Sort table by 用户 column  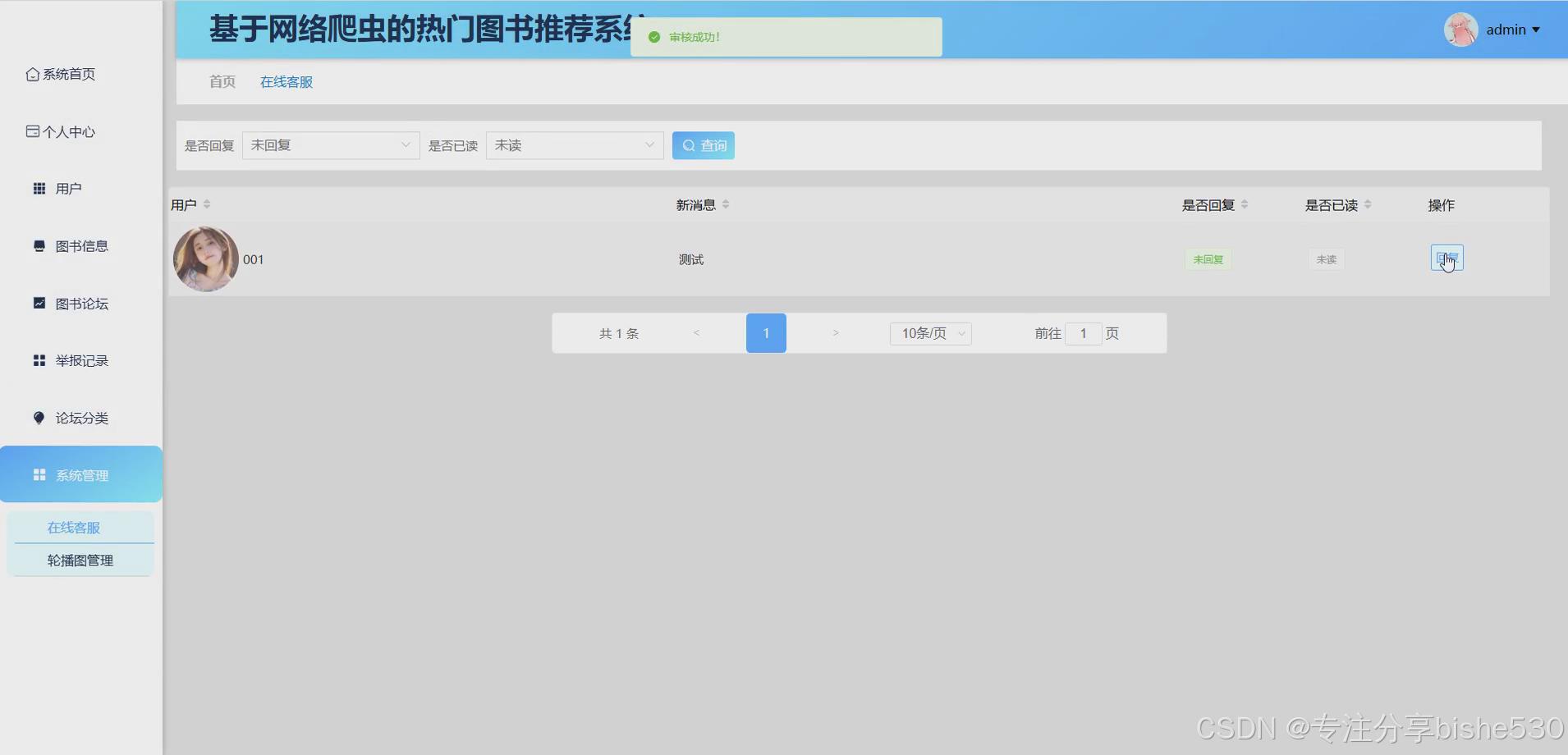click(207, 204)
